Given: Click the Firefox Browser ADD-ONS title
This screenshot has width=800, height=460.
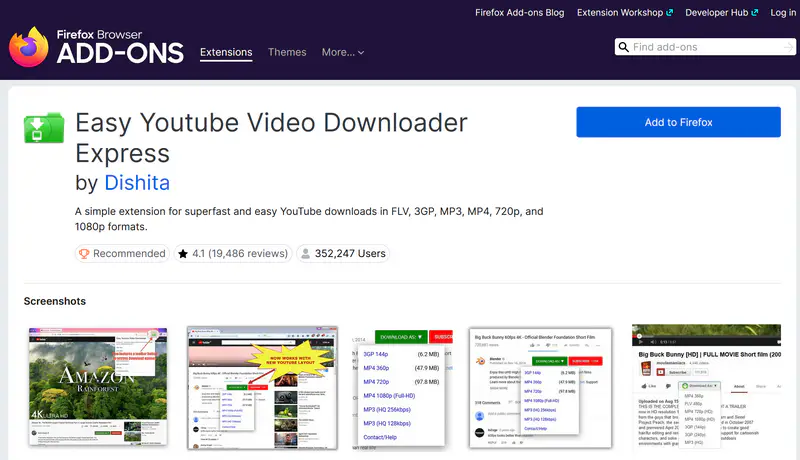Looking at the screenshot, I should pos(120,47).
